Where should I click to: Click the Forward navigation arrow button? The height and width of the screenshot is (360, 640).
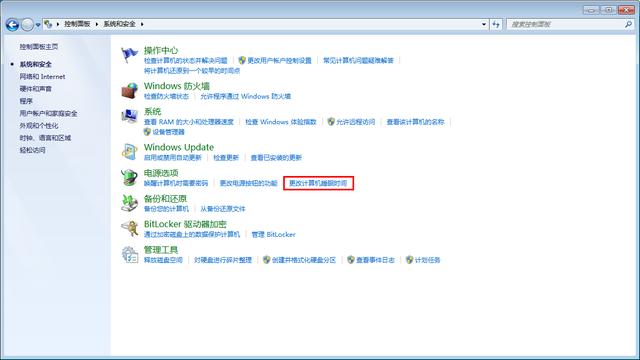click(27, 24)
